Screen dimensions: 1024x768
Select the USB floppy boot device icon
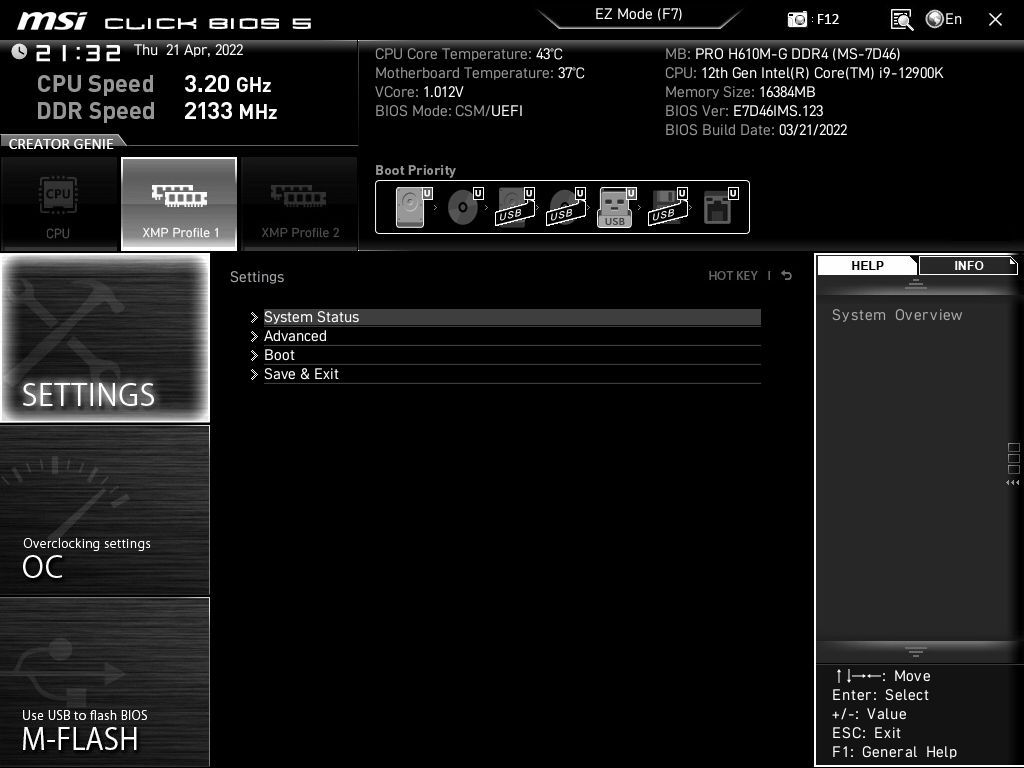click(x=667, y=207)
